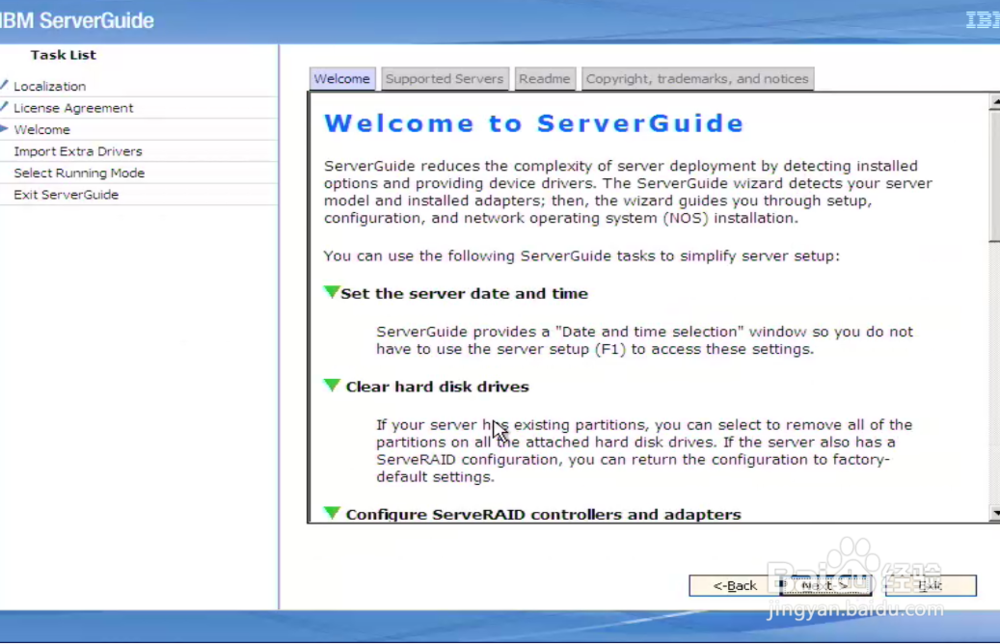The height and width of the screenshot is (644, 1000).
Task: Click the checkmark icon beside Localization
Action: [x=4, y=85]
